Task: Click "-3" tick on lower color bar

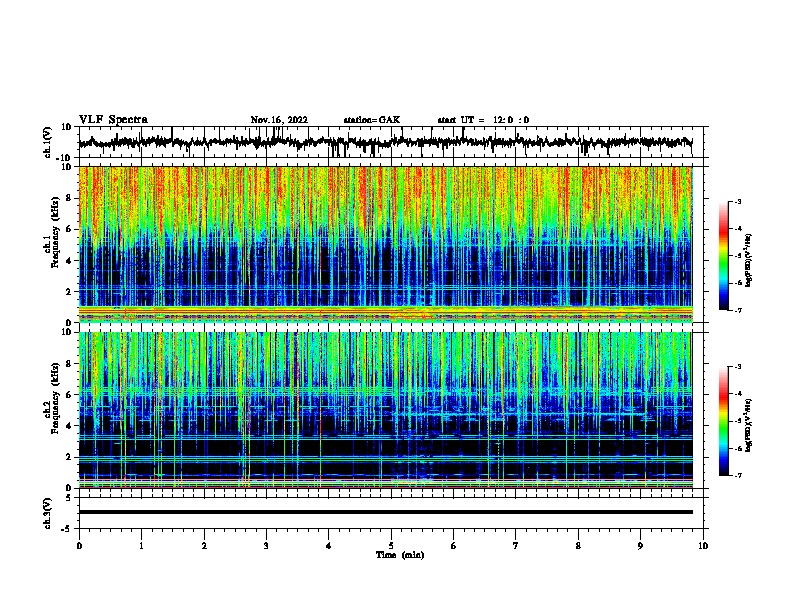Action: (x=738, y=367)
